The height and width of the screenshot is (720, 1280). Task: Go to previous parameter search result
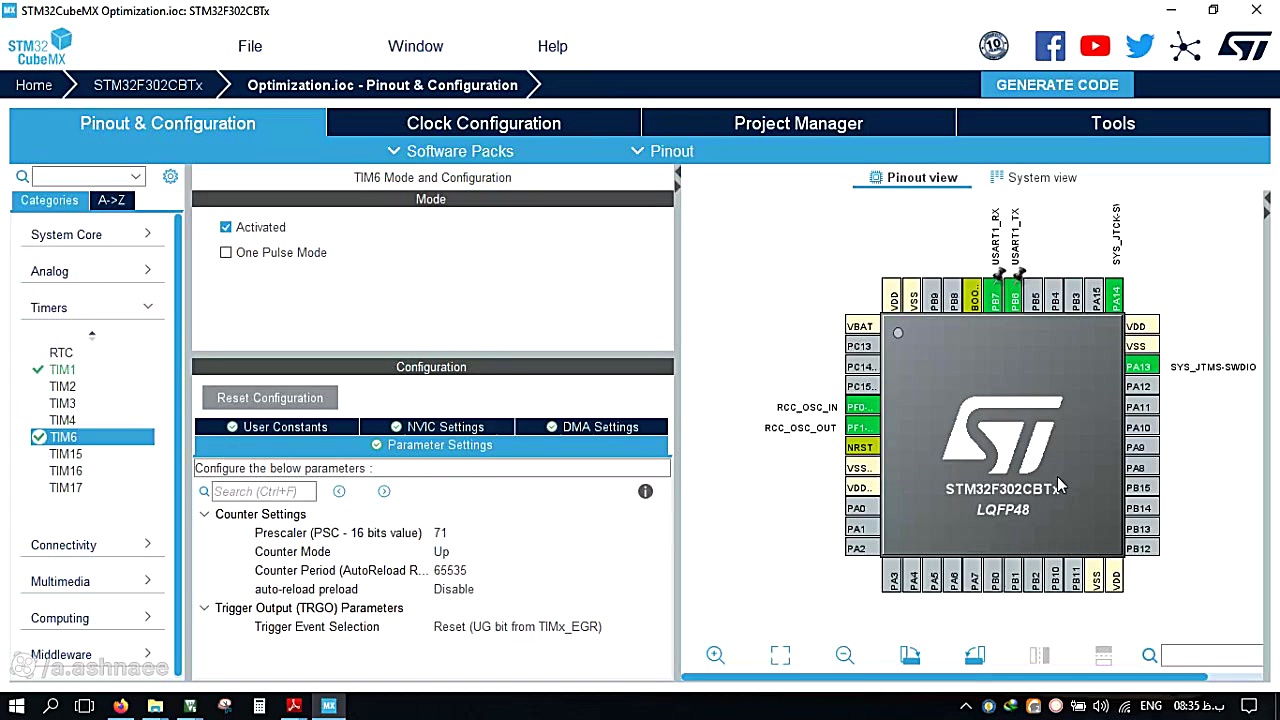pos(339,491)
